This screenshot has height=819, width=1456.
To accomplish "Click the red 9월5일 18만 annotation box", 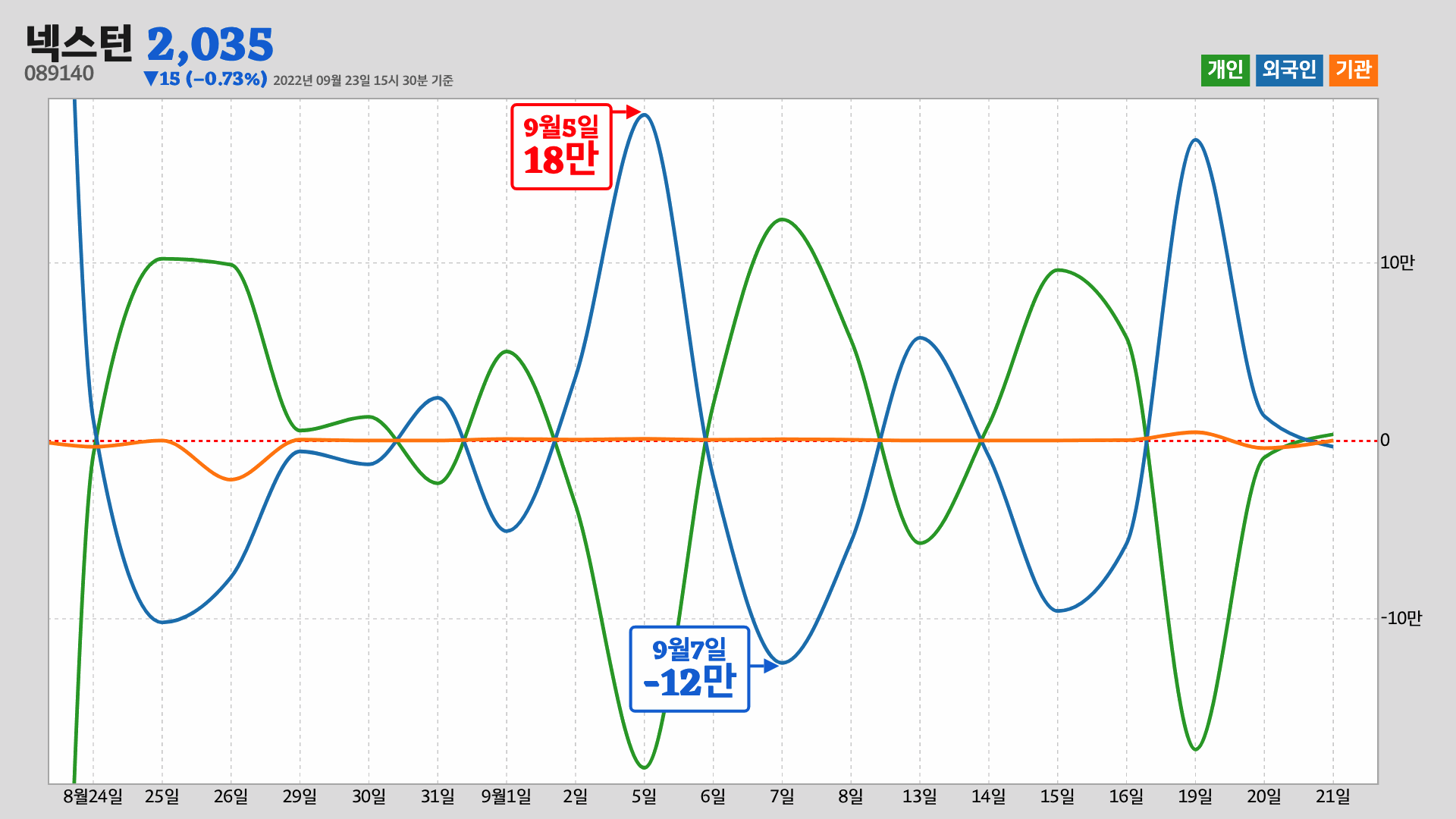I will point(561,146).
